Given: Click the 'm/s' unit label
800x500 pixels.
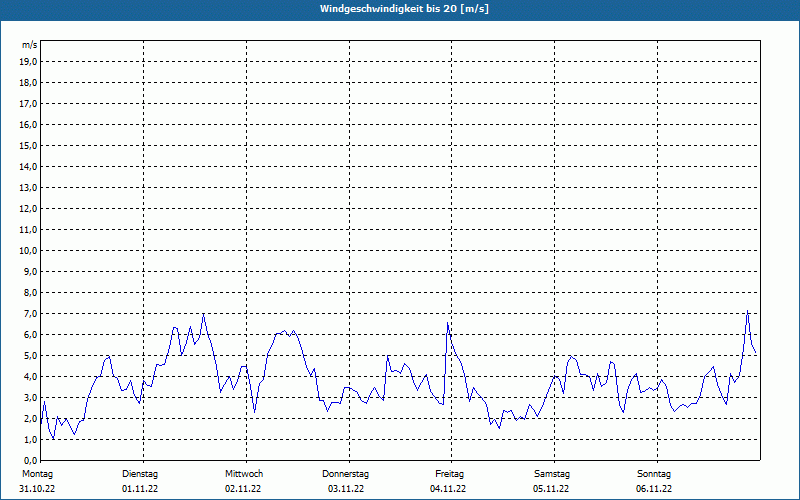Looking at the screenshot, I should point(30,45).
